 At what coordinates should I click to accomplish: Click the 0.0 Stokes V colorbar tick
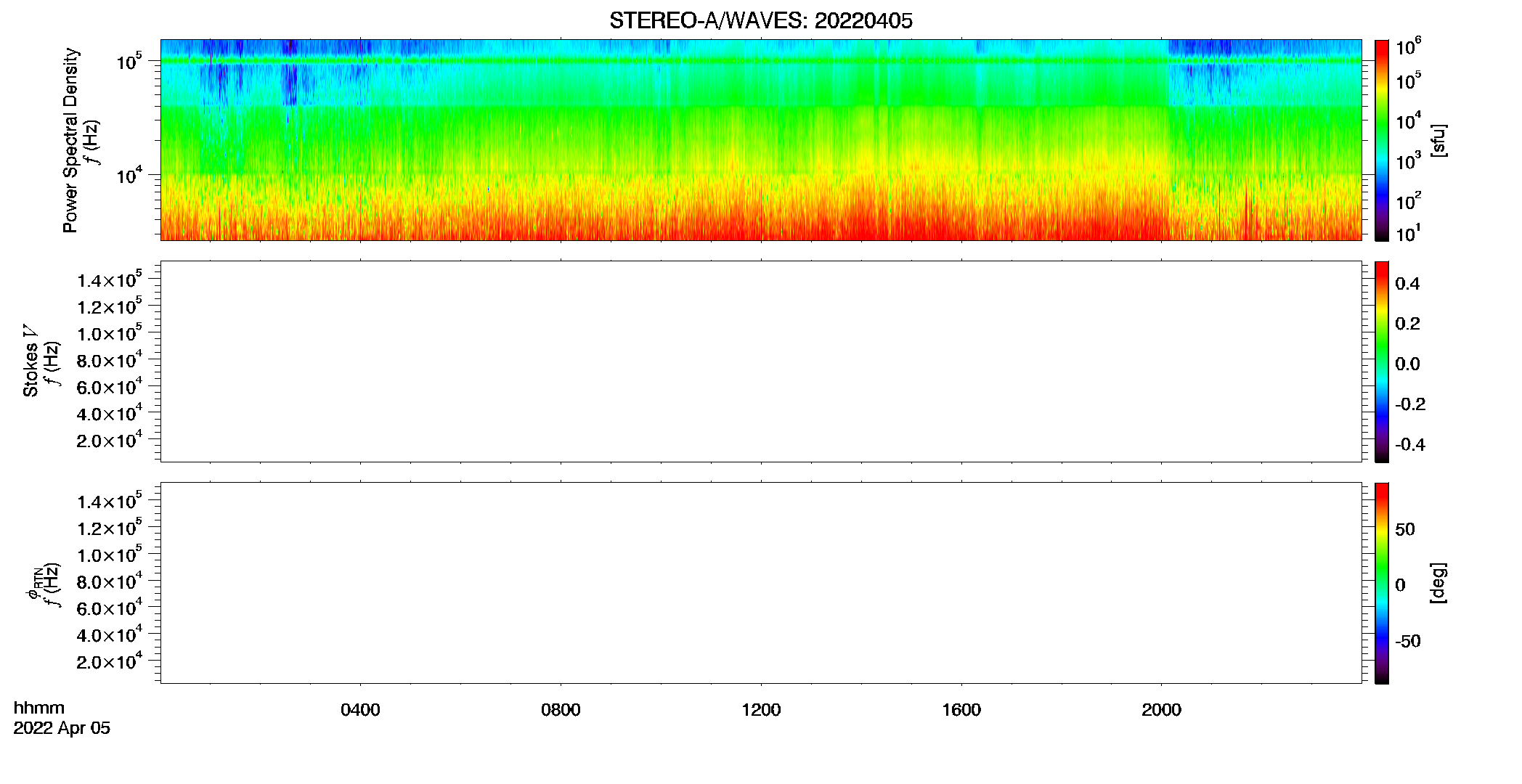pos(1407,364)
